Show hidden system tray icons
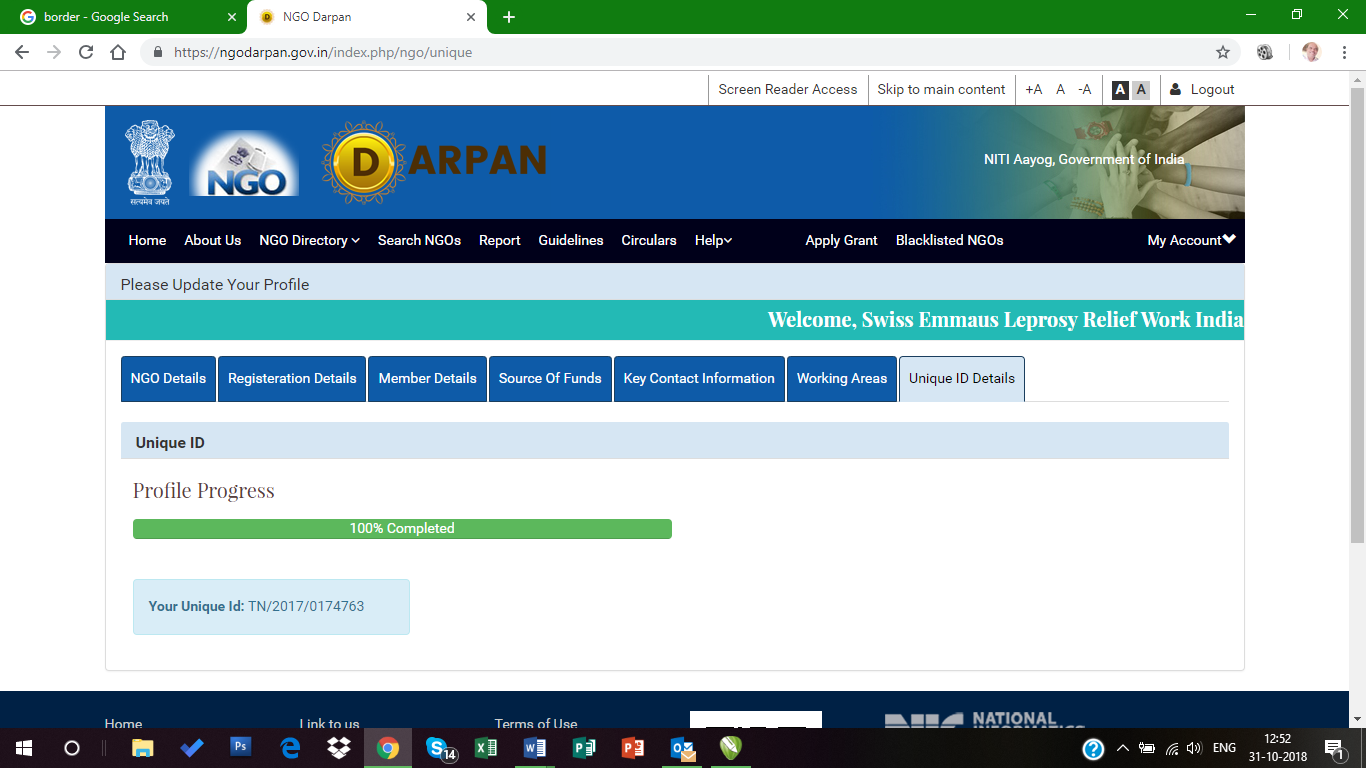 click(x=1122, y=748)
